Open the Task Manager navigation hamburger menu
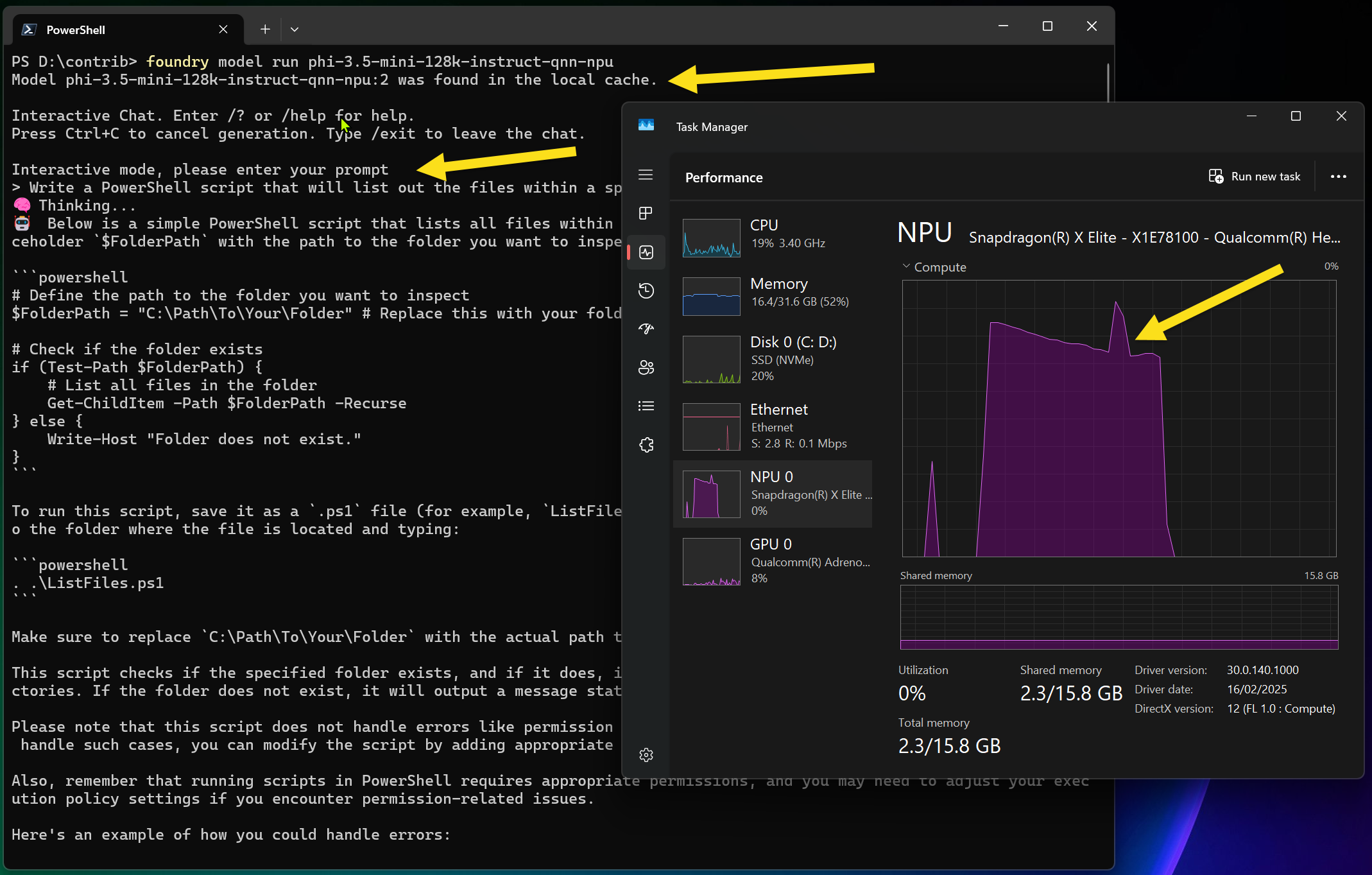Viewport: 1372px width, 875px height. [646, 175]
